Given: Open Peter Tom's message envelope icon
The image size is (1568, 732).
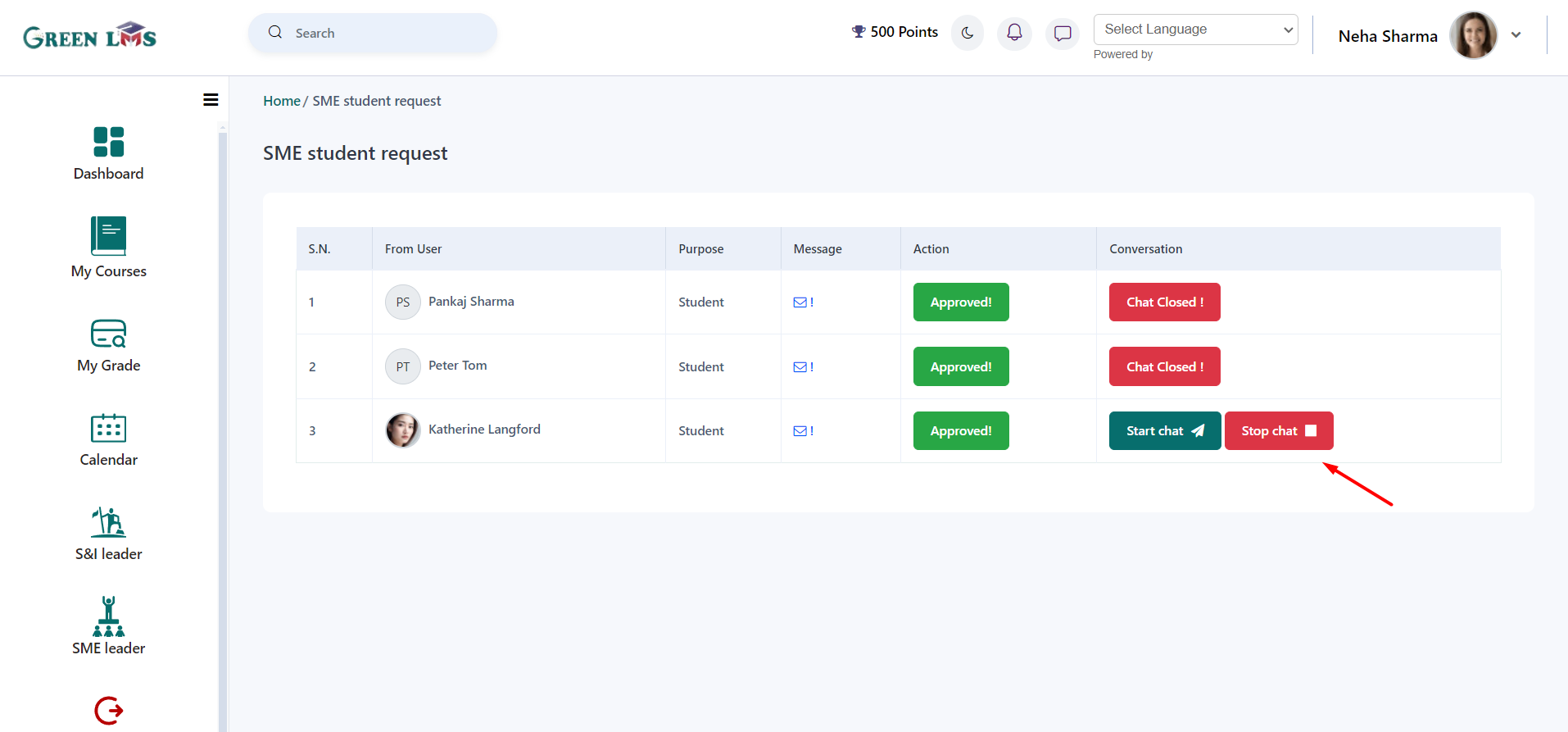Looking at the screenshot, I should pos(802,367).
